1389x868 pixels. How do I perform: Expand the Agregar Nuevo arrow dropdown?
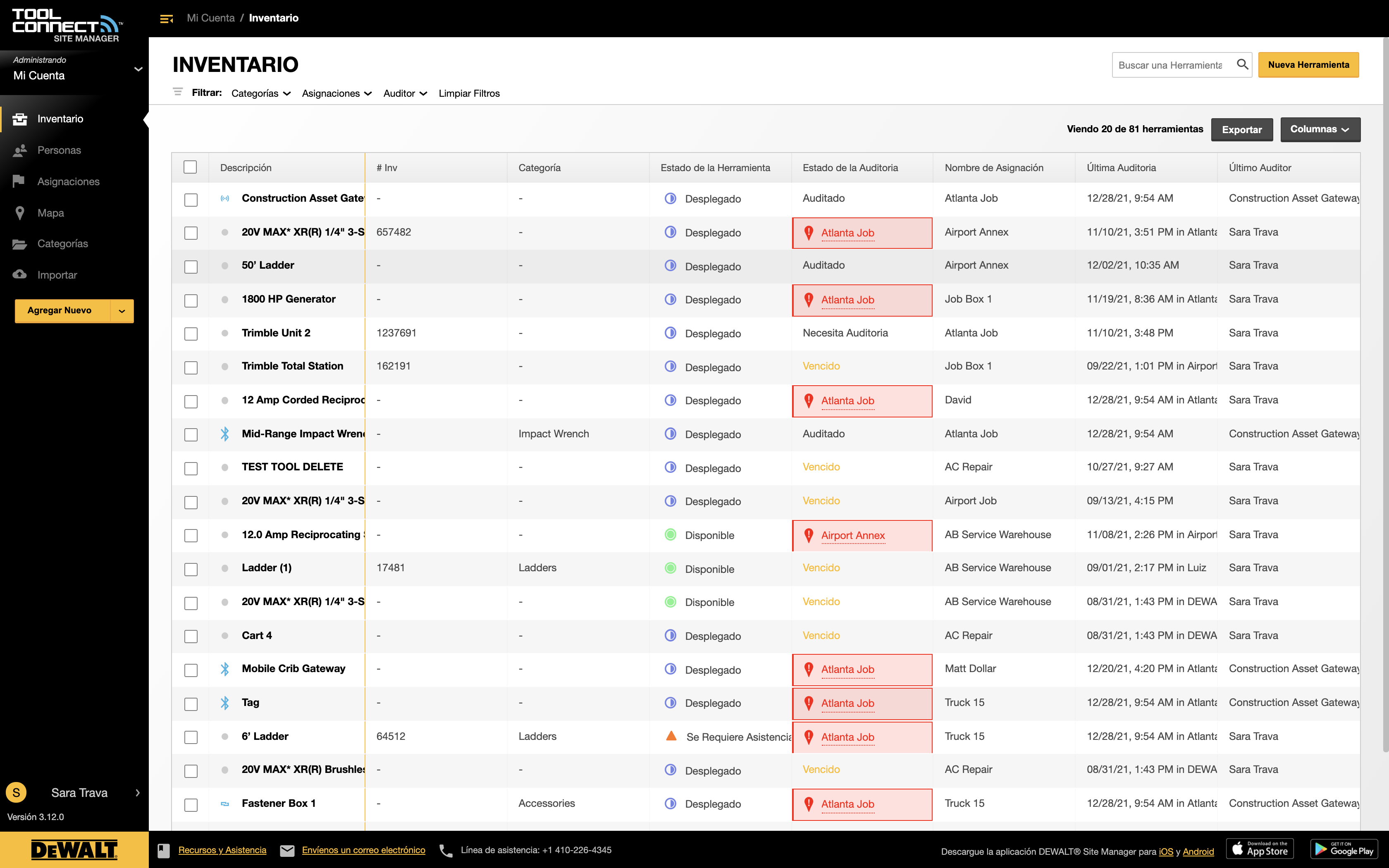pyautogui.click(x=122, y=310)
